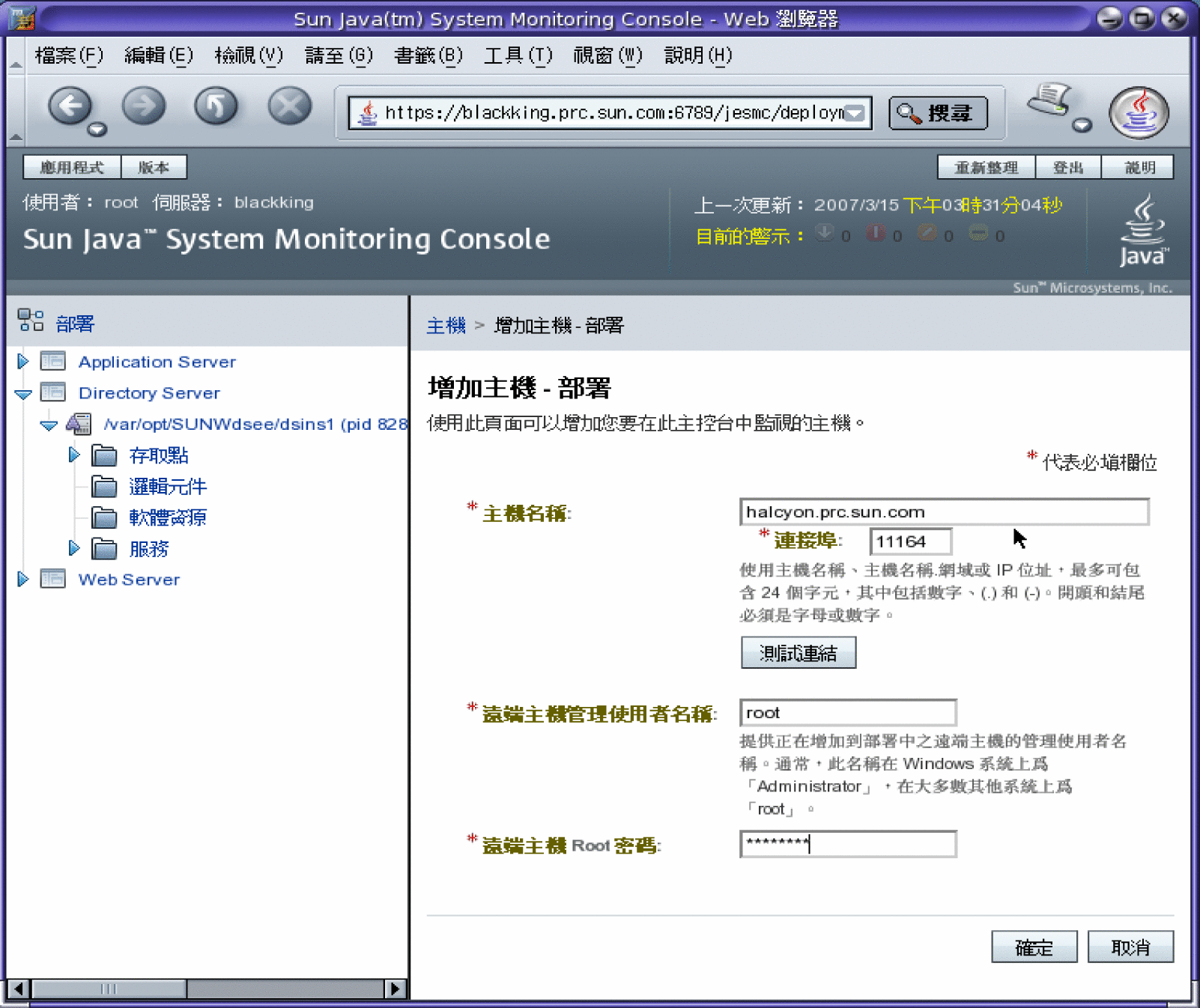Click the yellow minor alarm icon
Image resolution: width=1200 pixels, height=1008 pixels.
tap(978, 233)
